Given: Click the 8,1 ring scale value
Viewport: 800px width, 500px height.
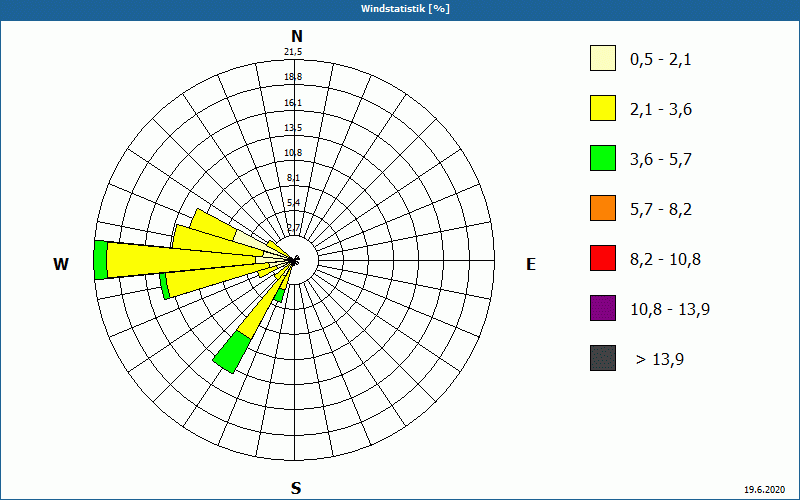Looking at the screenshot, I should click(293, 178).
